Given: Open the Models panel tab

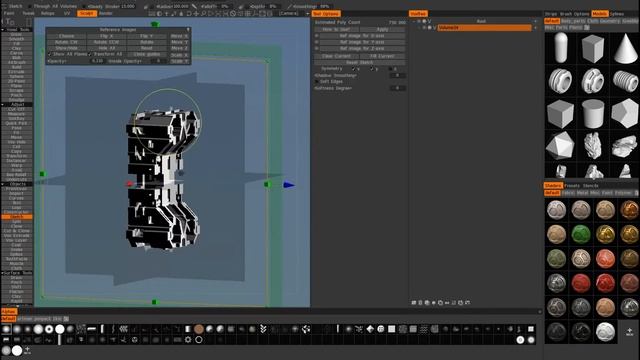Looking at the screenshot, I should pos(599,14).
